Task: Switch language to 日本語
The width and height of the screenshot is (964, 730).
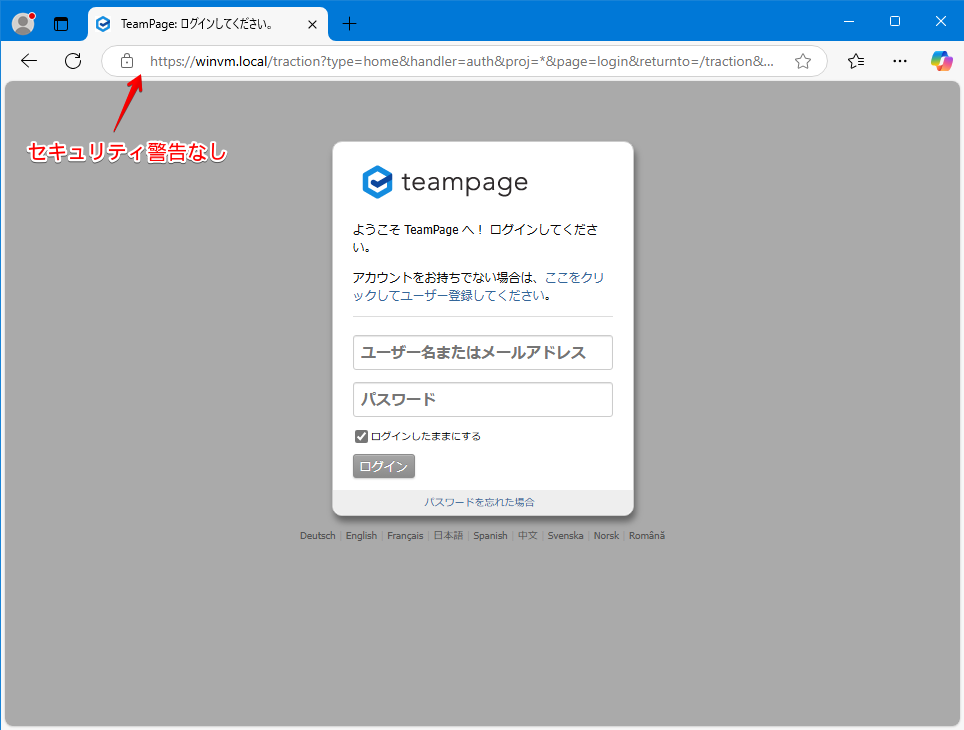Action: click(448, 536)
